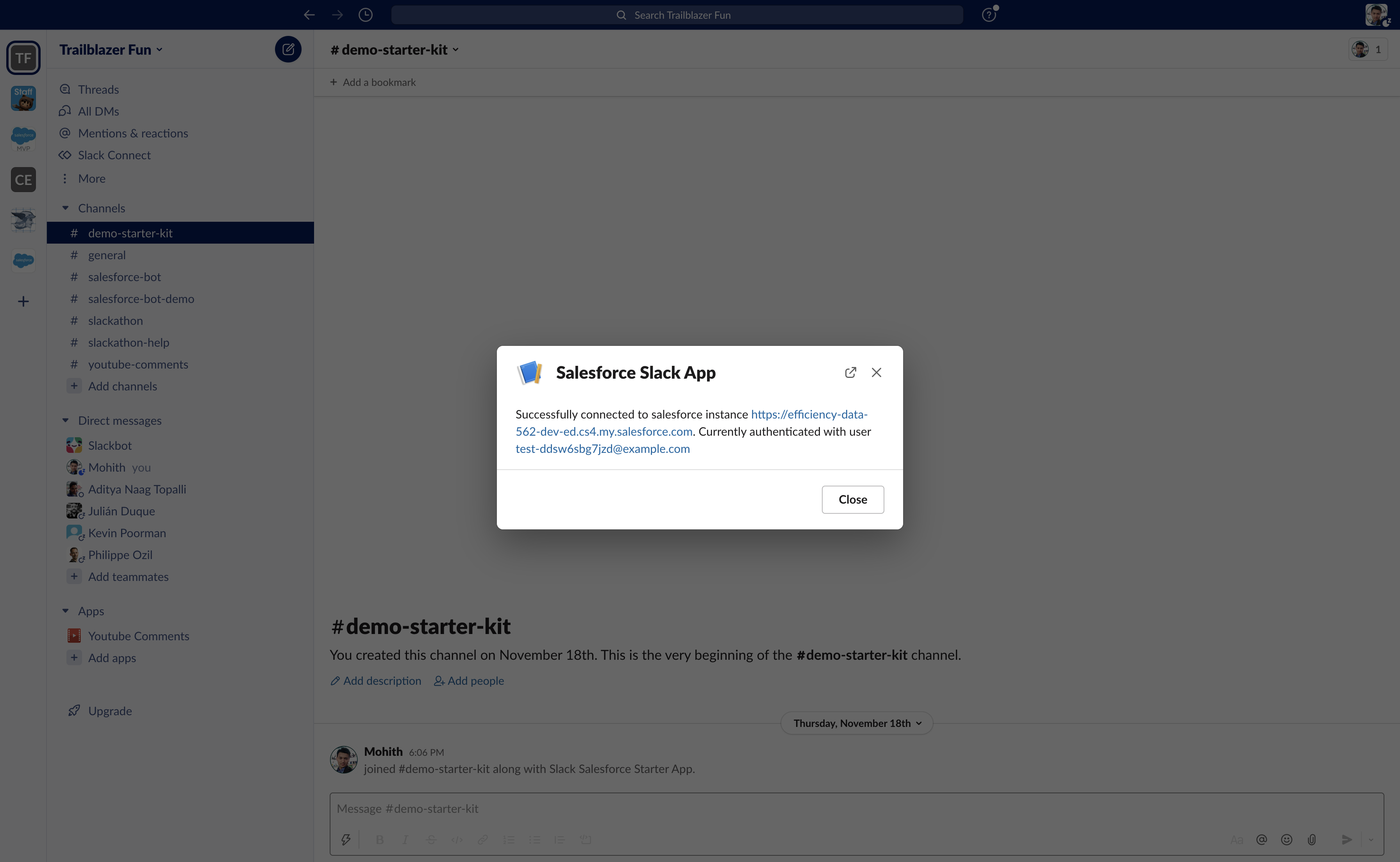The image size is (1400, 862).
Task: Open the history clock icon
Action: 366,15
